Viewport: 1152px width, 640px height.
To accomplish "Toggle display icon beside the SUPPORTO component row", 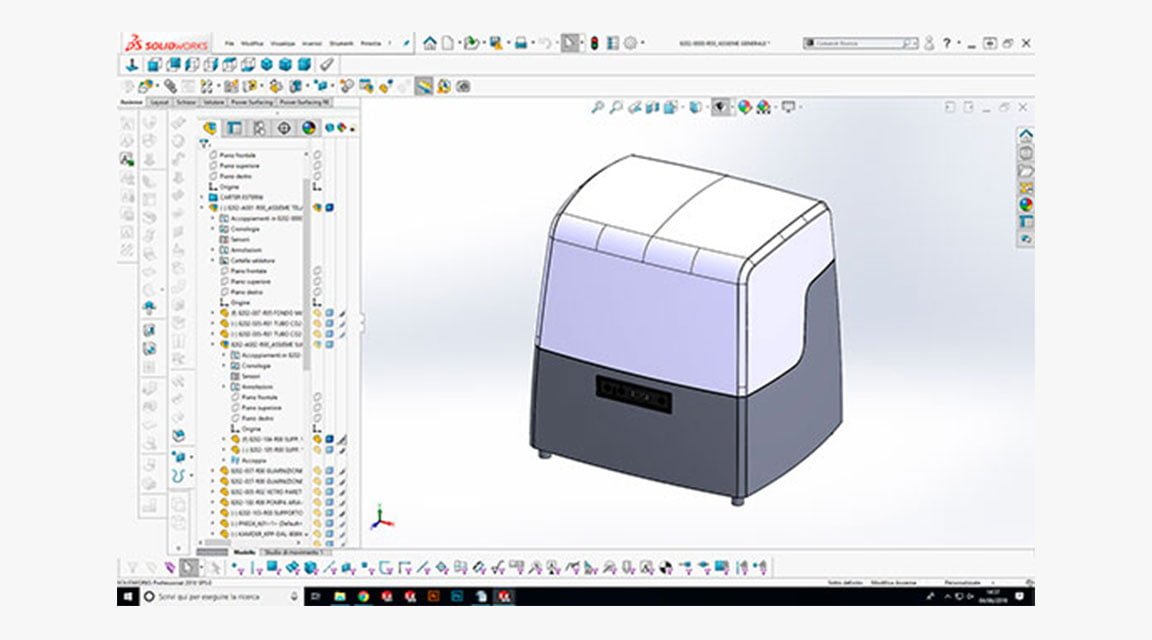I will coord(330,513).
